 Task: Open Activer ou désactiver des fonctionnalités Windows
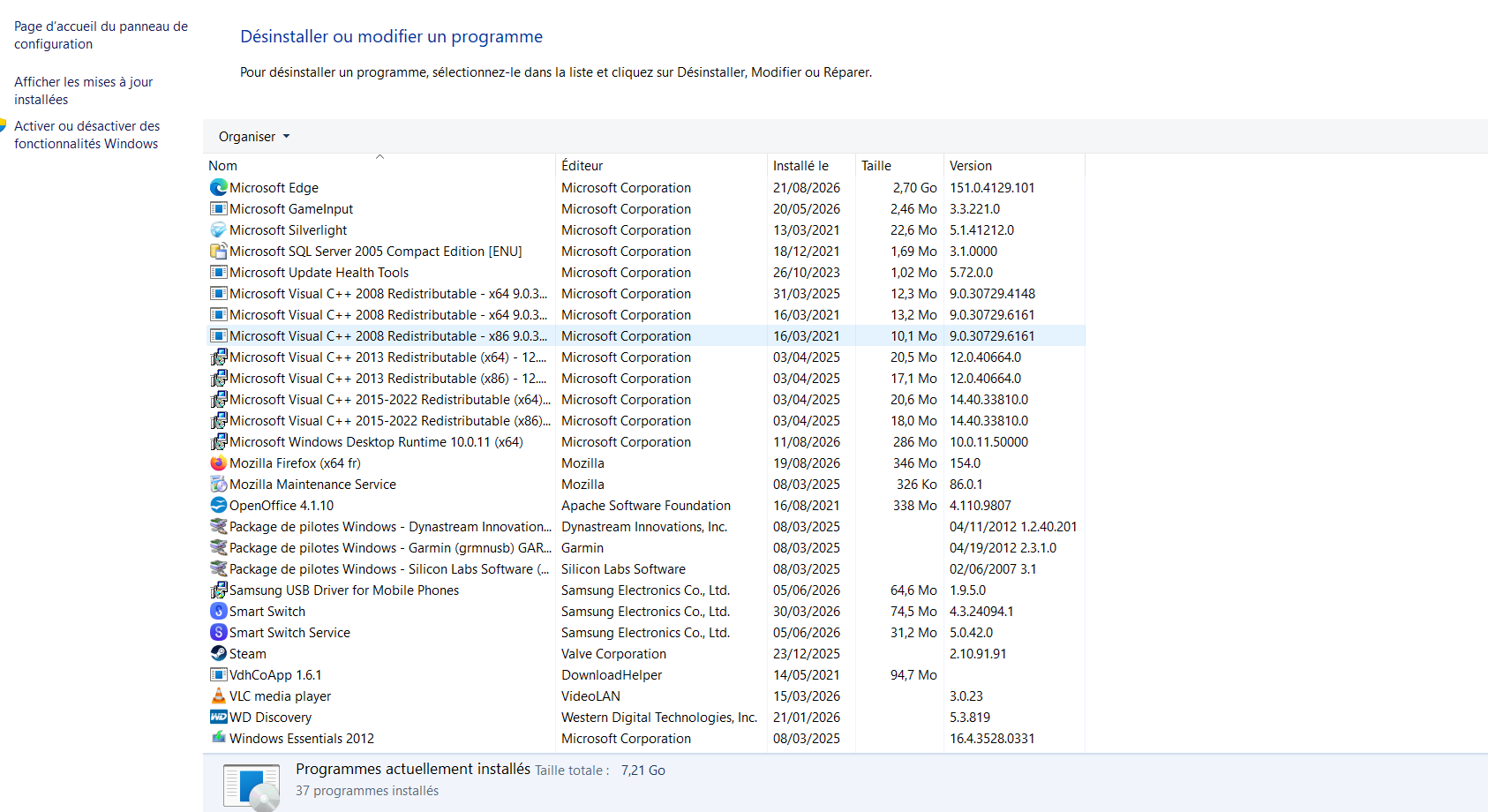(x=86, y=135)
